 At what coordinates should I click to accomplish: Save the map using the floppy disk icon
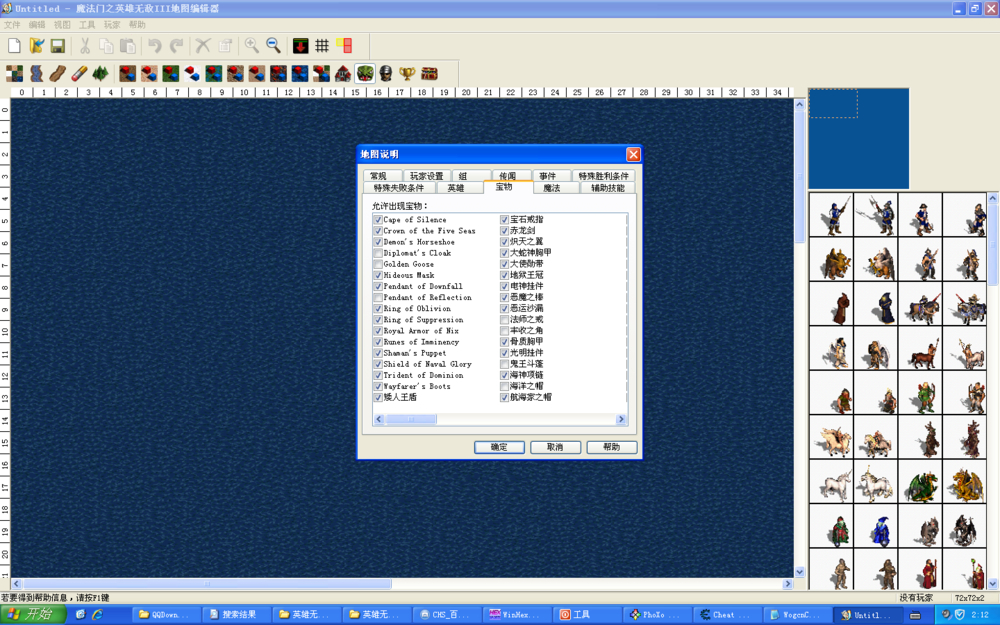click(58, 45)
